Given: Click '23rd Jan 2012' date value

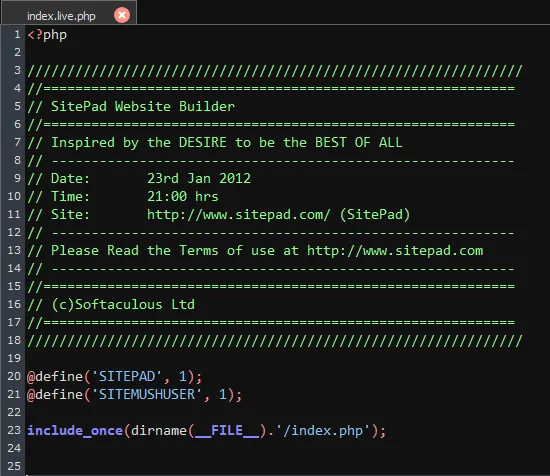Looking at the screenshot, I should click(199, 179).
